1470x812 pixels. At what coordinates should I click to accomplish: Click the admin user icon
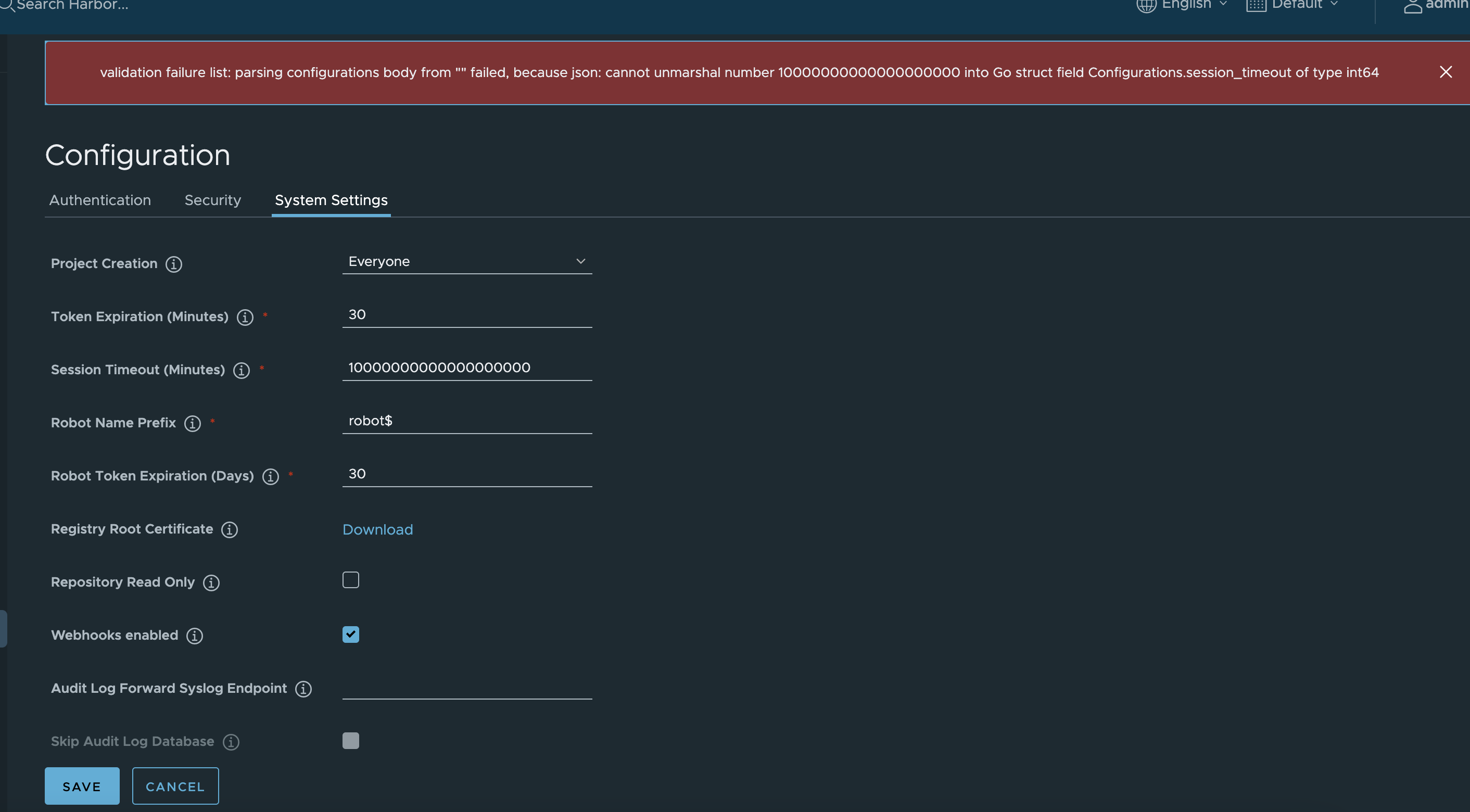(x=1413, y=6)
